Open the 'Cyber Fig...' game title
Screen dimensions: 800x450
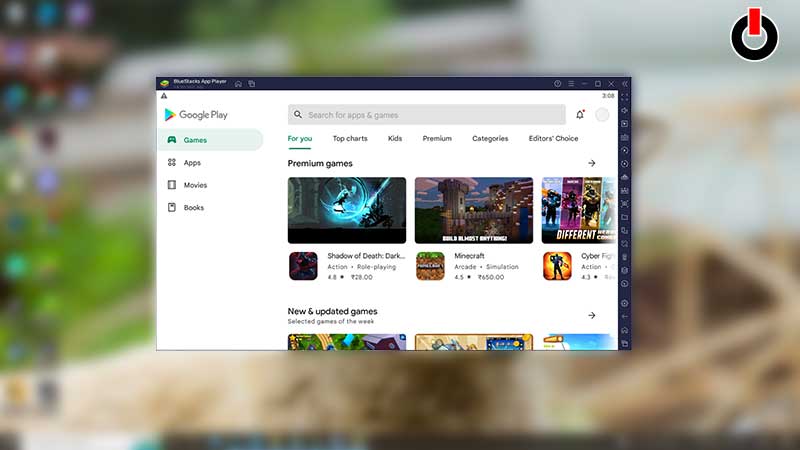[x=597, y=256]
